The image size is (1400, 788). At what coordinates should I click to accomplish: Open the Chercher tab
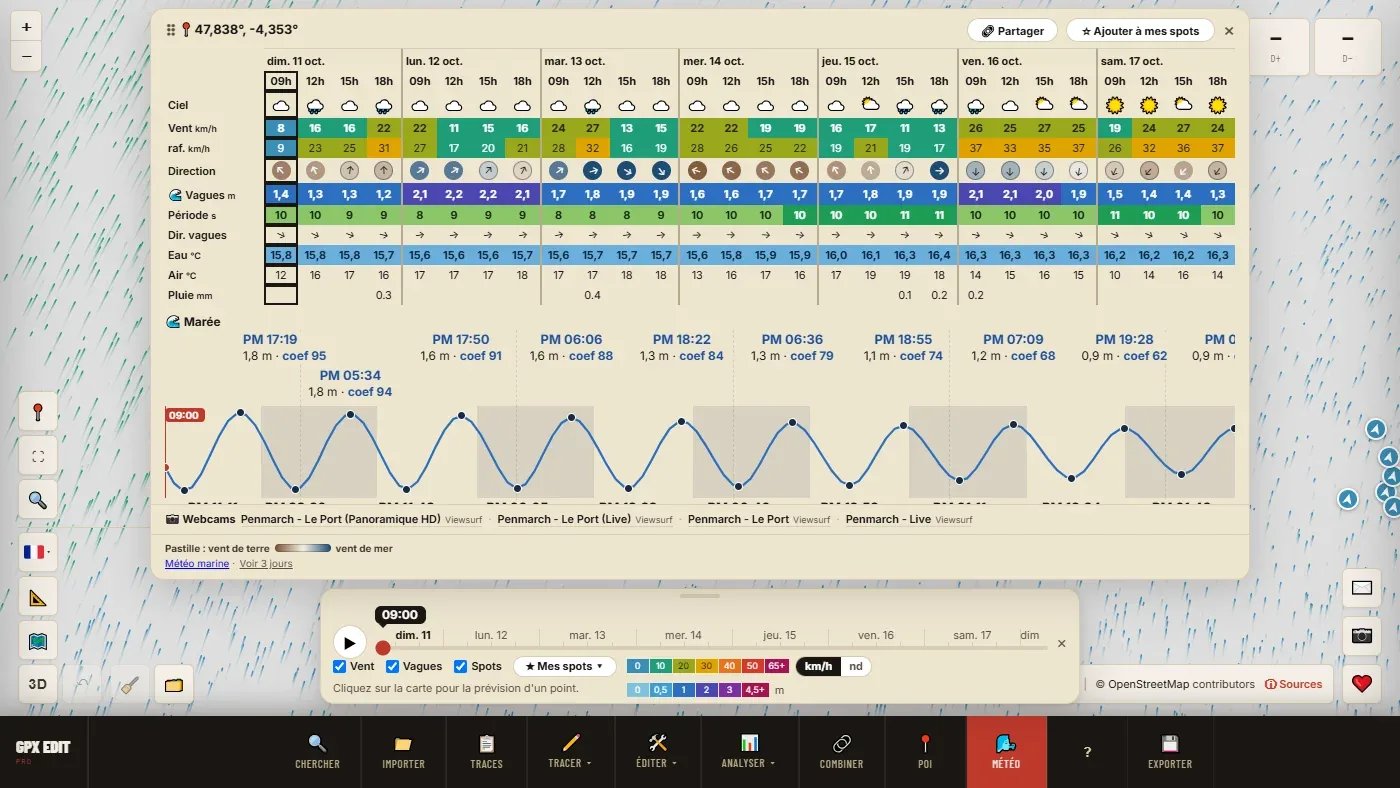[x=317, y=752]
